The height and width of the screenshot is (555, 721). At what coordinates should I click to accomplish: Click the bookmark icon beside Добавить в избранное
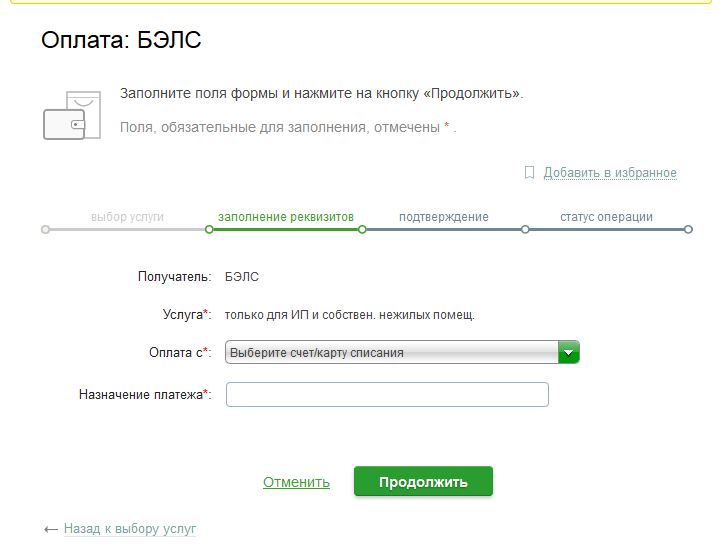tap(529, 173)
